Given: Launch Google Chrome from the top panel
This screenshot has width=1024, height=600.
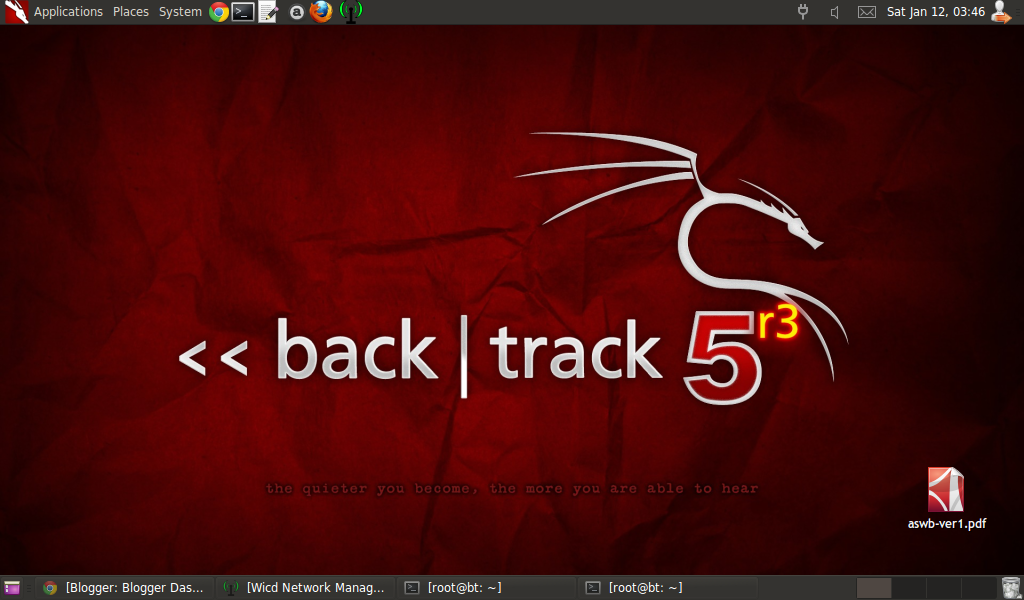Looking at the screenshot, I should point(219,12).
